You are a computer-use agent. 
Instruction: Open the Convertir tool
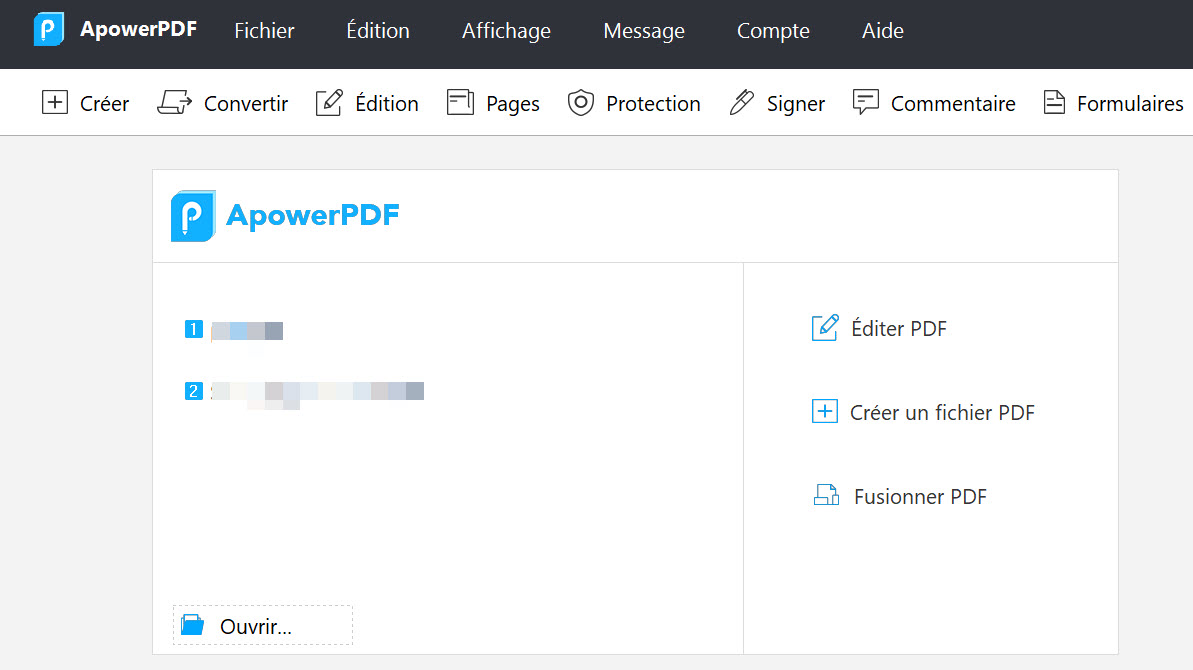[x=222, y=102]
